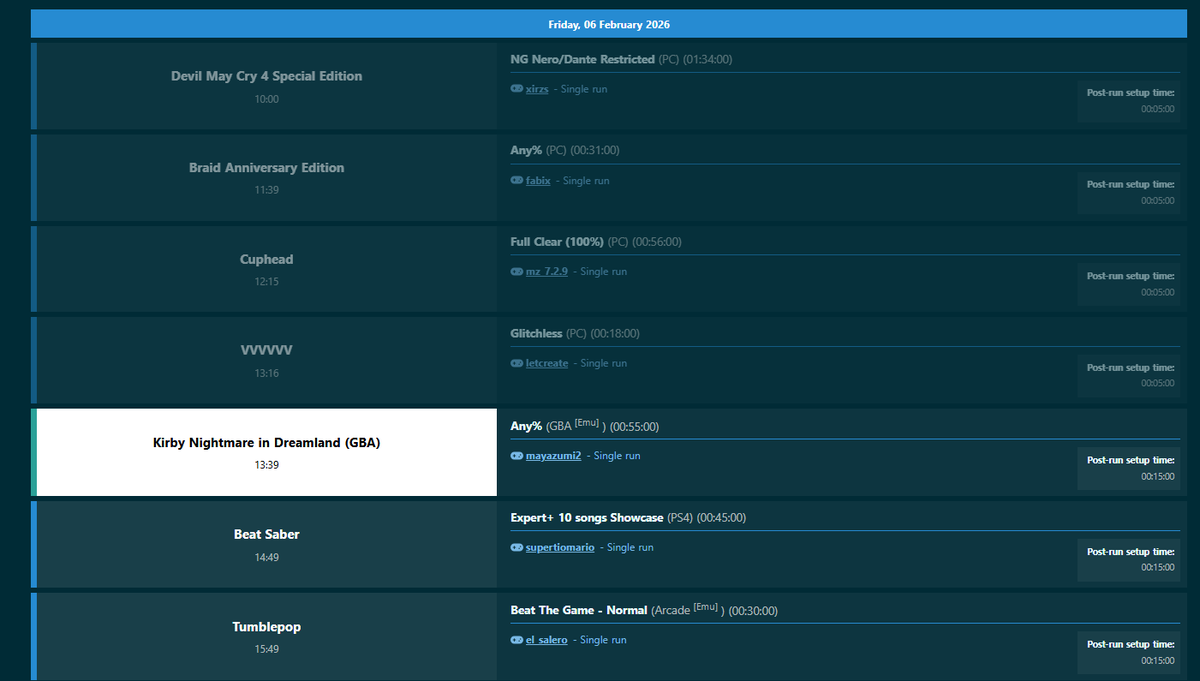Click the gamepad icon beside el_salero
This screenshot has height=681, width=1200.
click(517, 640)
